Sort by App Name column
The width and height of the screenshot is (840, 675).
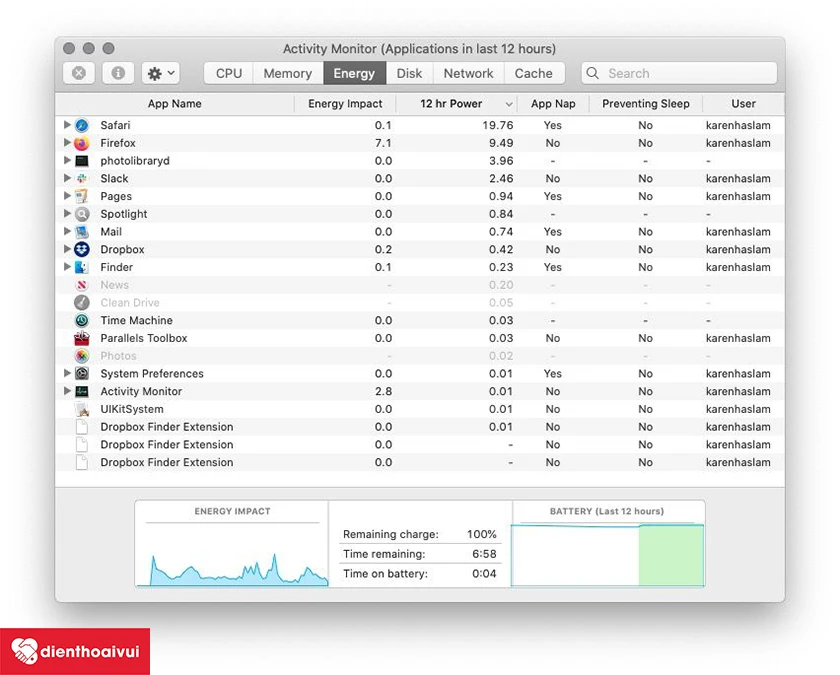pyautogui.click(x=175, y=104)
